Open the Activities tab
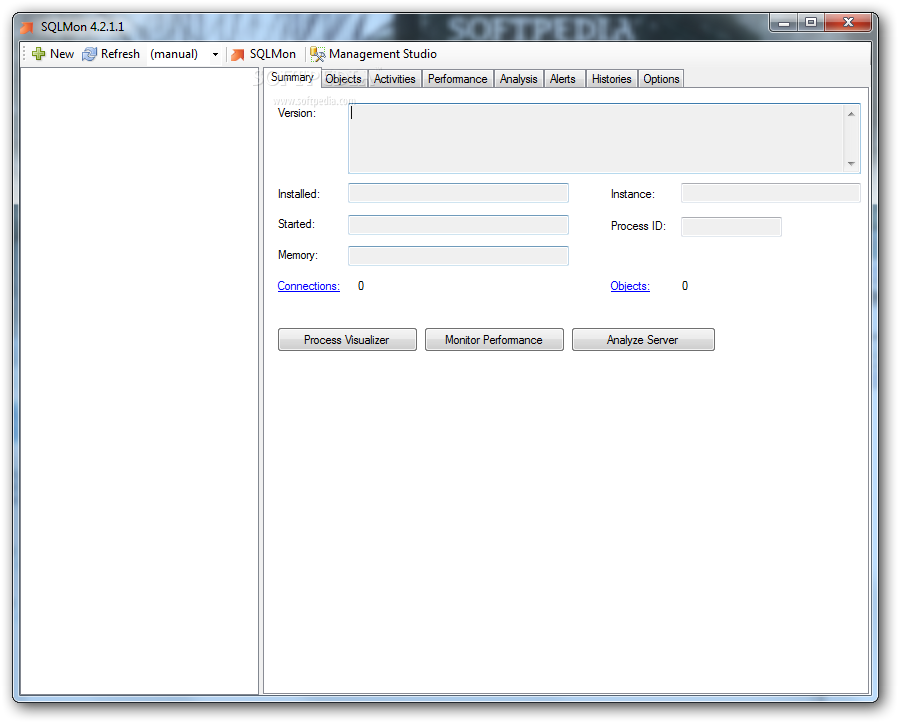899x723 pixels. tap(394, 79)
